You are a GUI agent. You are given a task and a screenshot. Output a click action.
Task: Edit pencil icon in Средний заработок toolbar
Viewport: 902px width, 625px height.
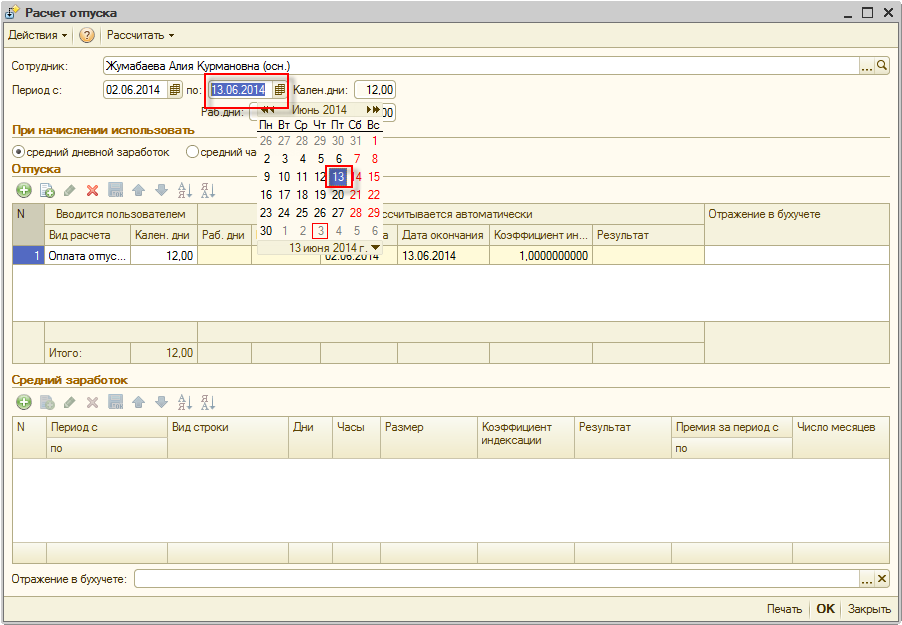click(x=70, y=402)
